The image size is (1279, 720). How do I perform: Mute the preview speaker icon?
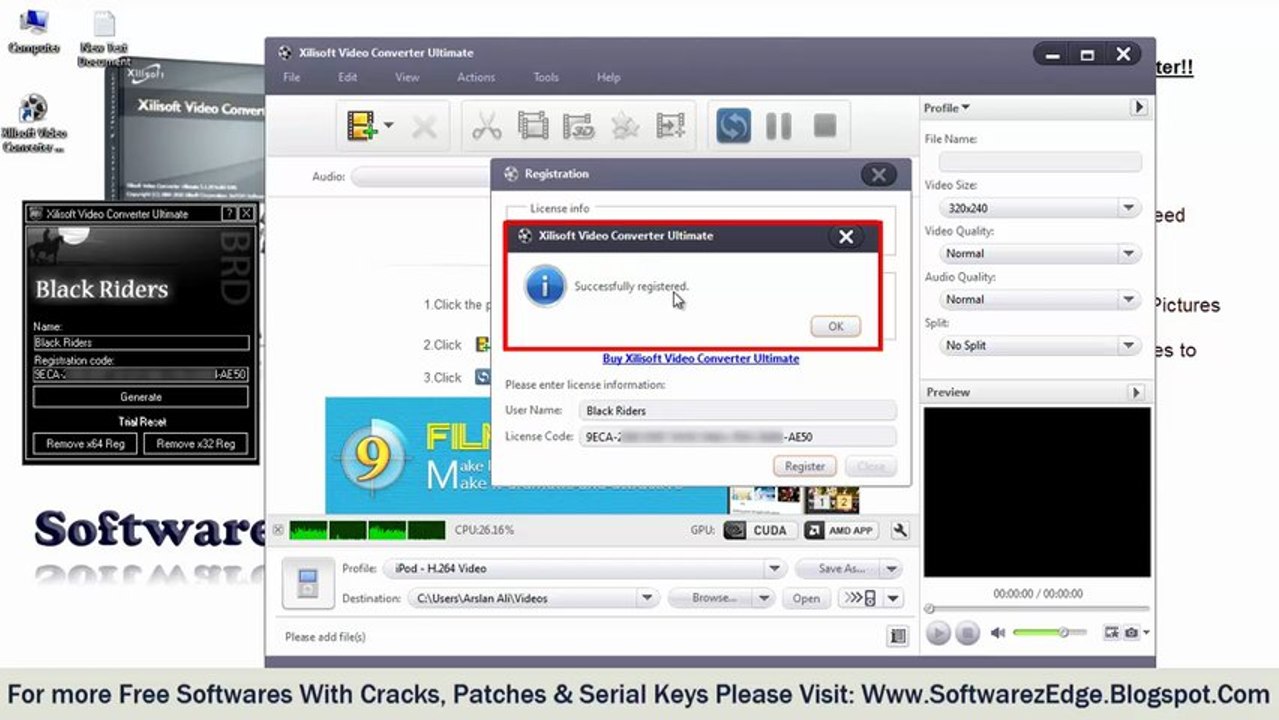click(997, 633)
